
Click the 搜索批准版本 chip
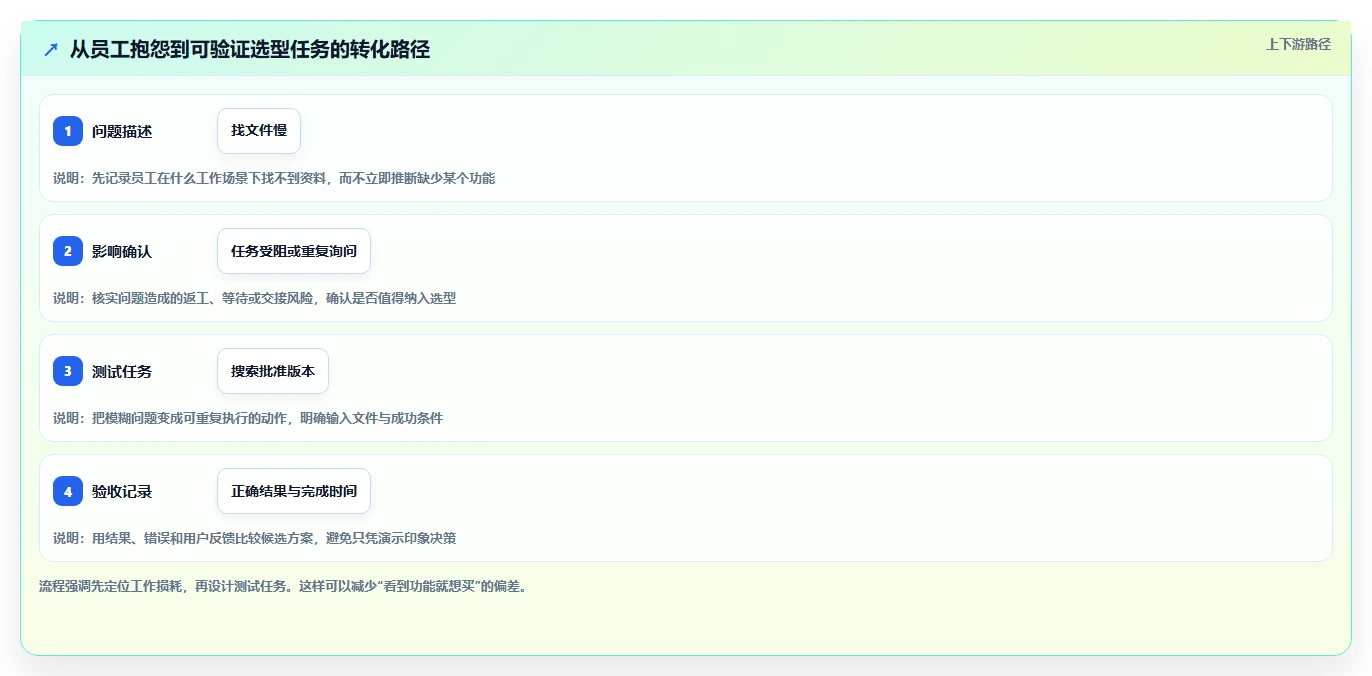pos(273,371)
